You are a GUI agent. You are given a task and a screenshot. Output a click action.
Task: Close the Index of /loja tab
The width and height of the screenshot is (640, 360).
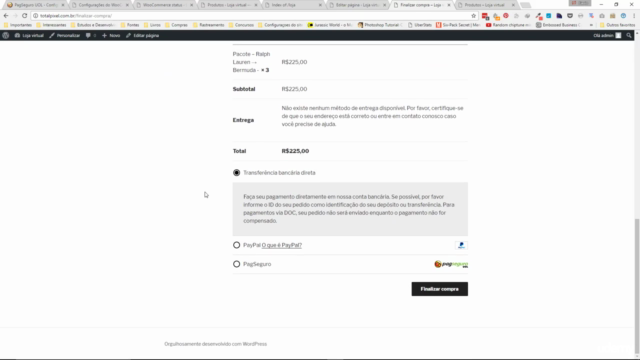point(320,5)
